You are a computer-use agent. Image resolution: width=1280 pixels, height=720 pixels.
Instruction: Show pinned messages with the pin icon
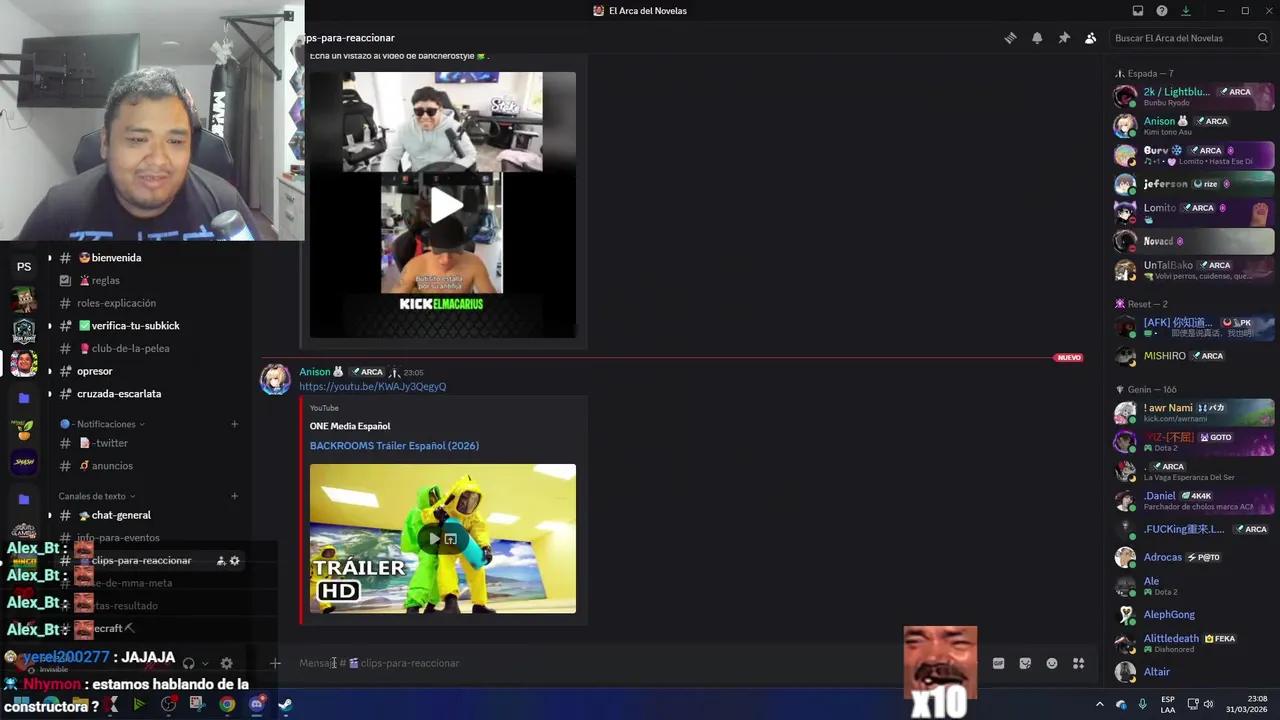[1064, 38]
